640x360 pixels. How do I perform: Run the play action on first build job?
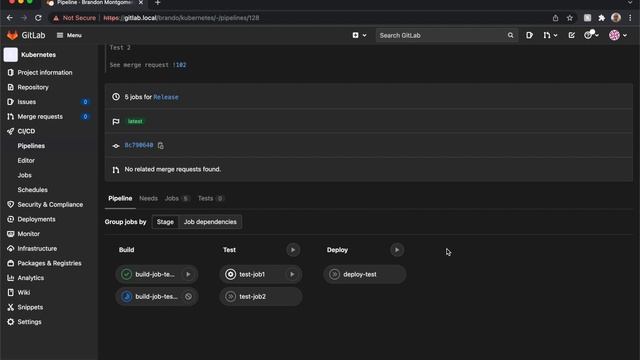188,275
